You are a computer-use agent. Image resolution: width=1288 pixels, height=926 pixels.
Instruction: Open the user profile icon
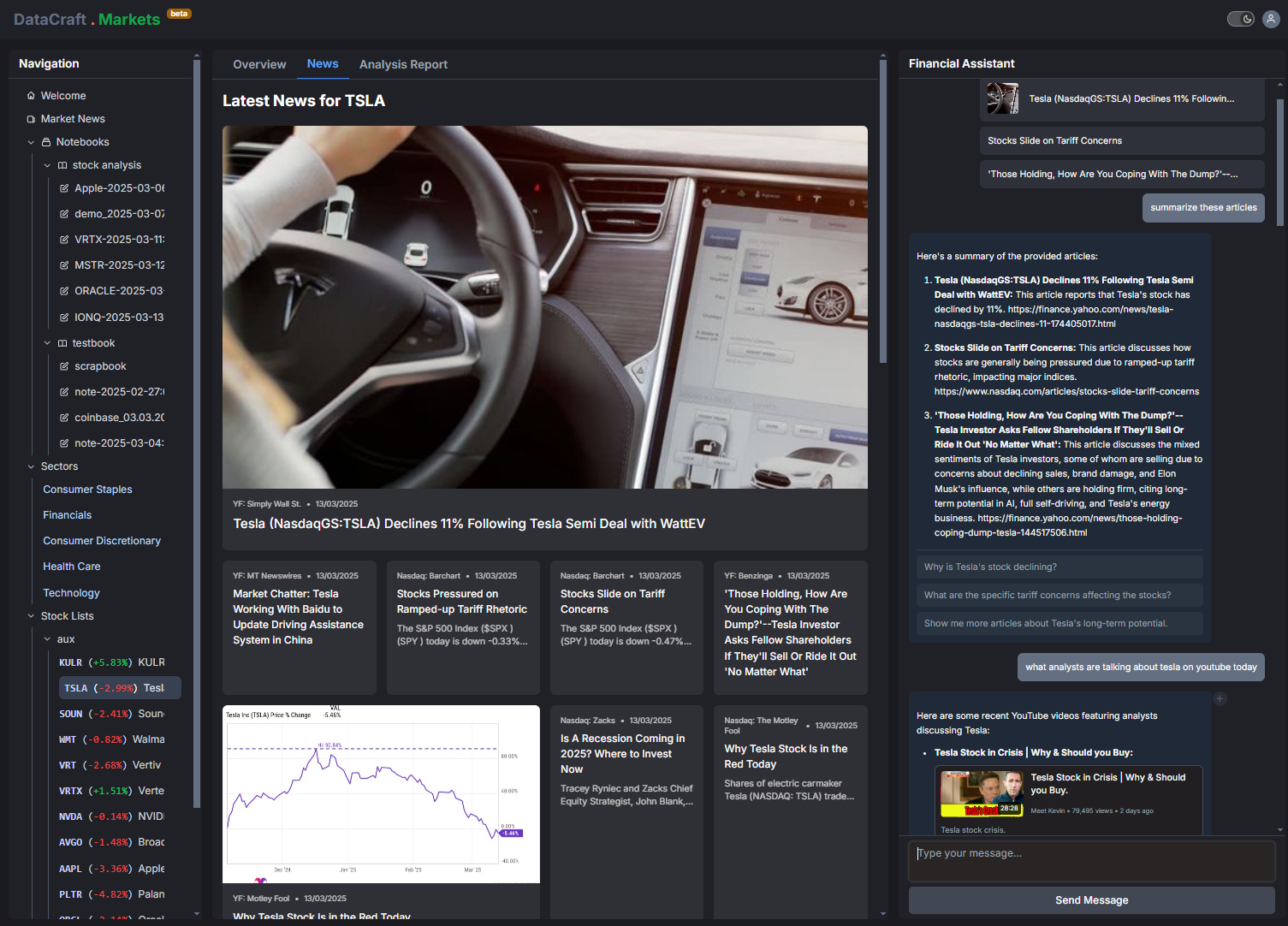click(x=1271, y=19)
